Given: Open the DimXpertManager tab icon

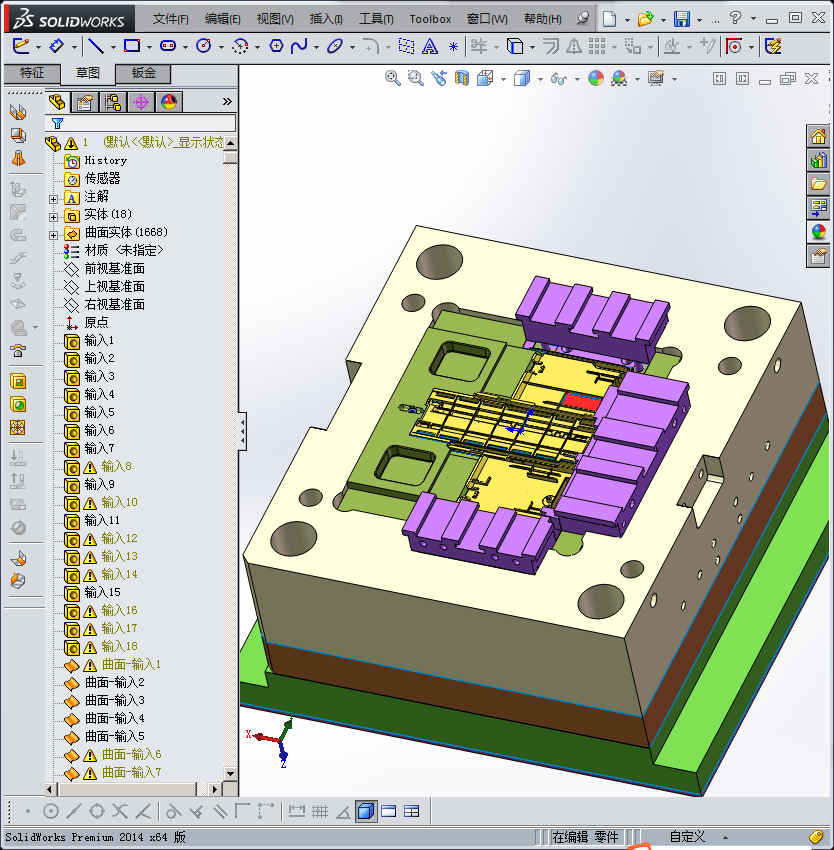Looking at the screenshot, I should pos(141,102).
